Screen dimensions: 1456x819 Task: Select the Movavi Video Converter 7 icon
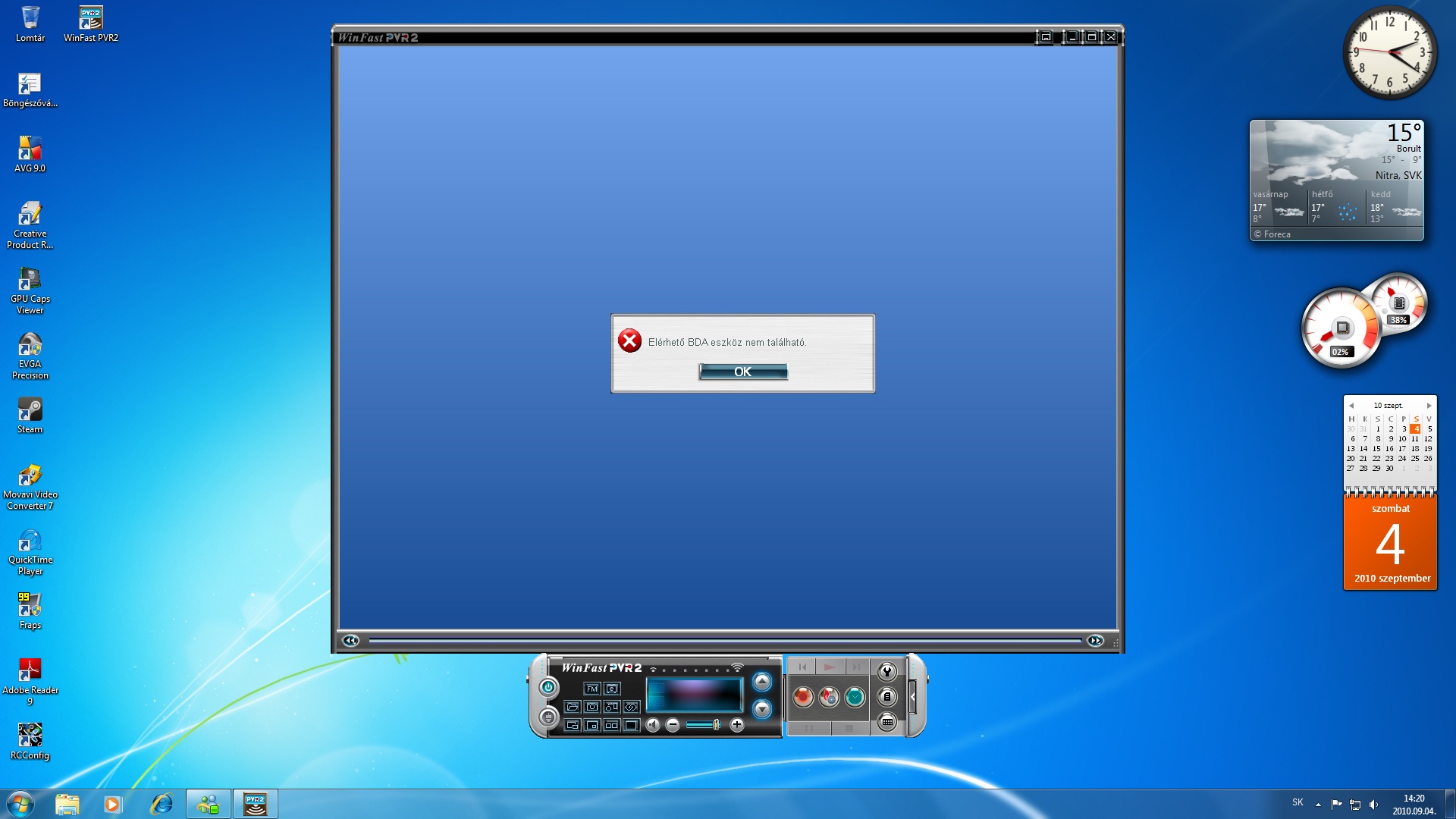tap(30, 486)
